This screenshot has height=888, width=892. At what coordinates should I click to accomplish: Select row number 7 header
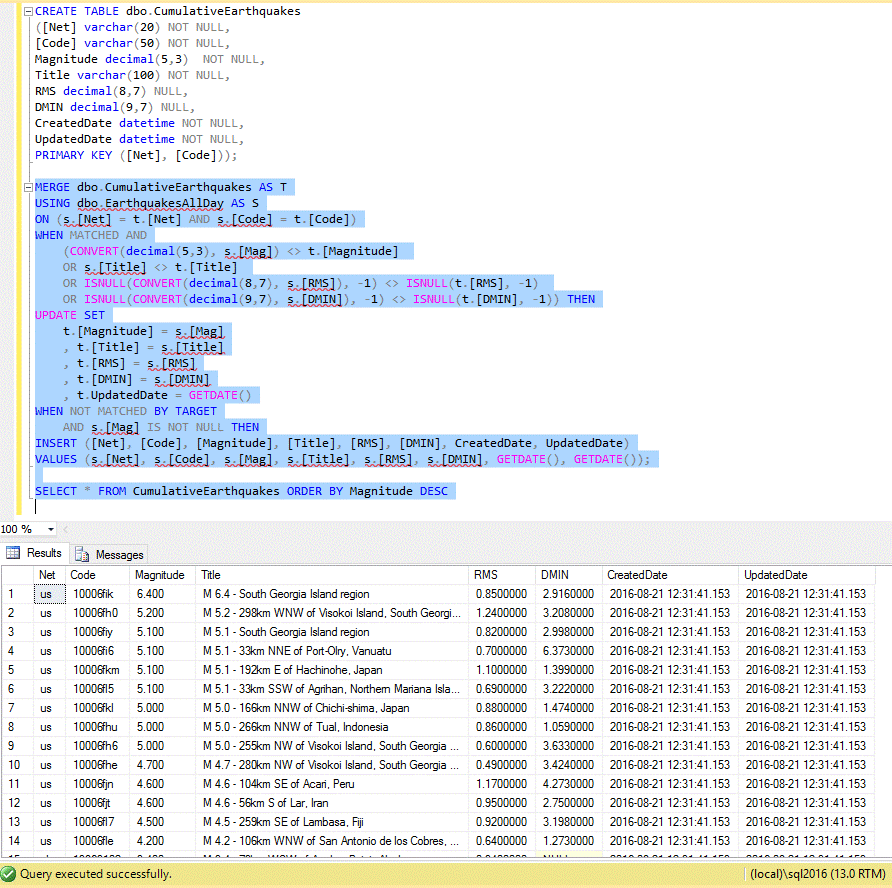(x=18, y=708)
